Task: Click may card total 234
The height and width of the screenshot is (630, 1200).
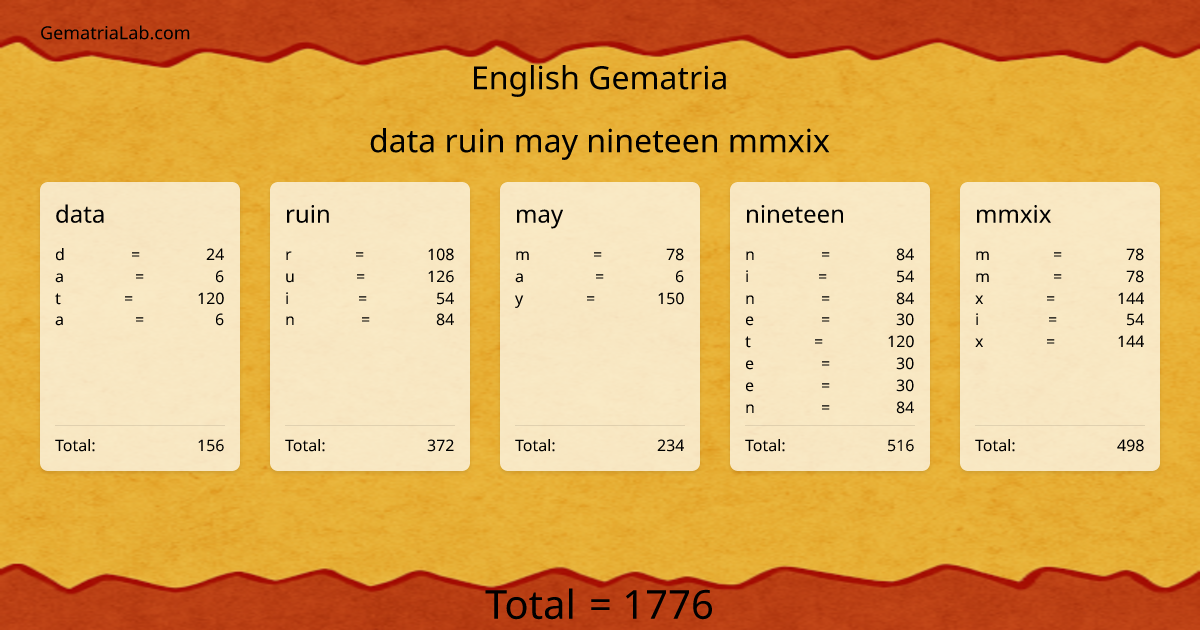Action: [x=671, y=445]
